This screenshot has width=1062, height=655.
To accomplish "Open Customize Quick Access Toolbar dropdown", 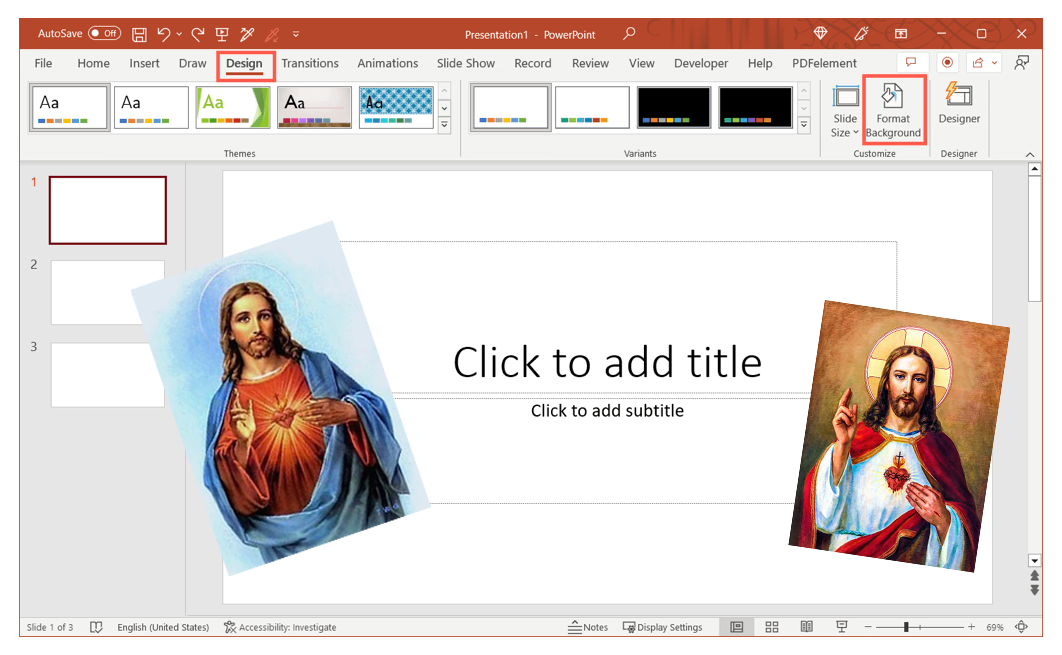I will (296, 34).
